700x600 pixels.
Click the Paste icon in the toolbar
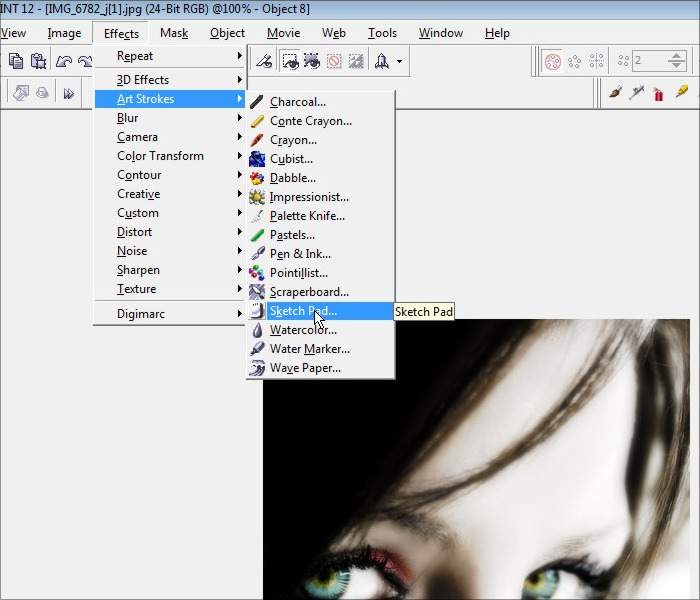pyautogui.click(x=39, y=61)
